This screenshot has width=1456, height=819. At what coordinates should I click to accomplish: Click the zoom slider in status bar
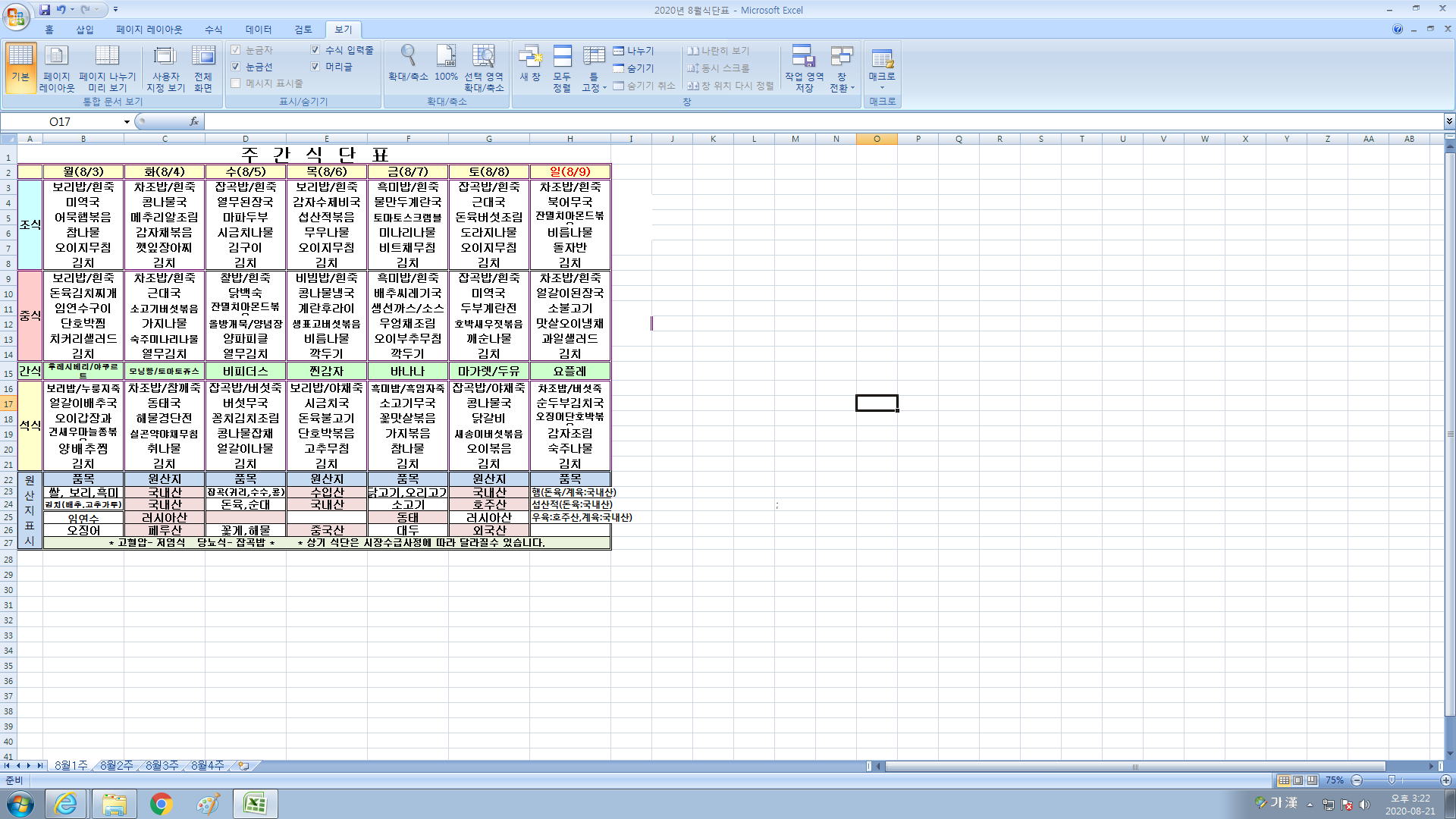pos(1392,780)
